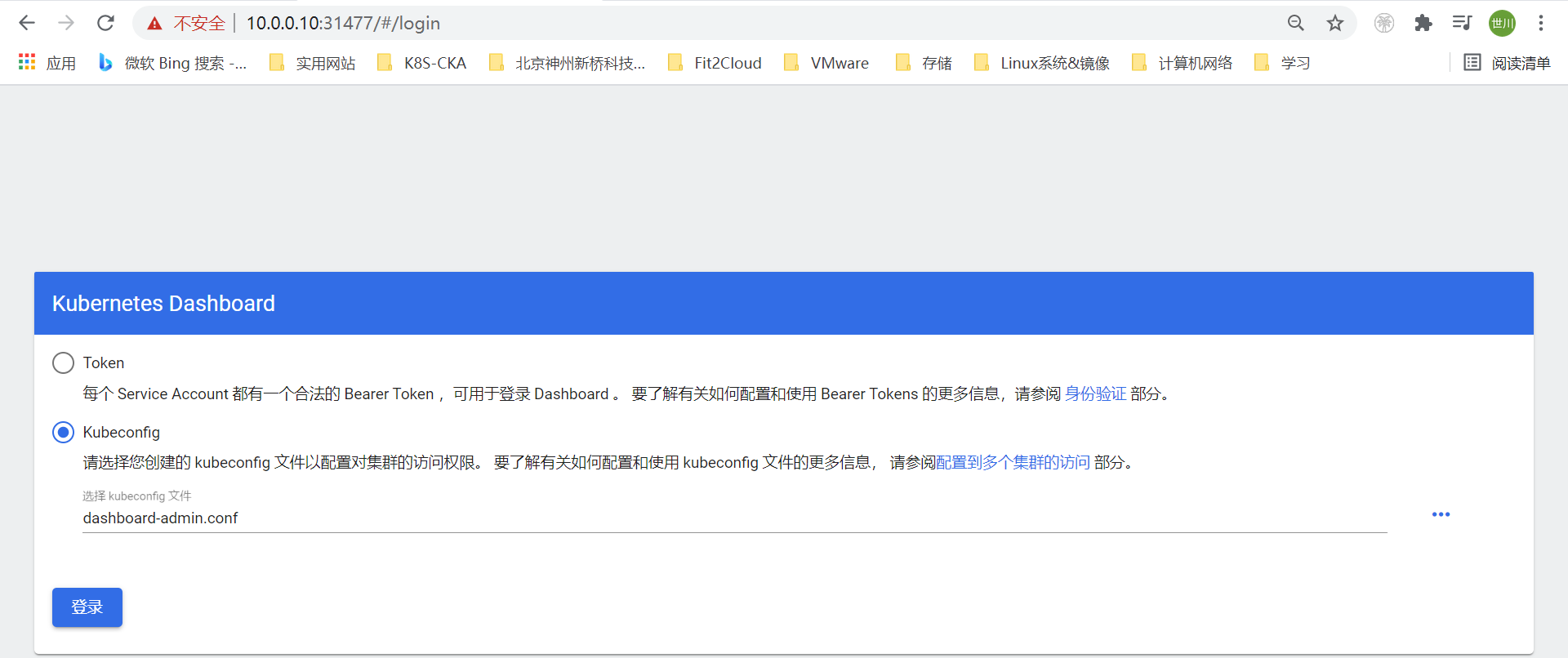The width and height of the screenshot is (1568, 658).
Task: Expand the 计算机网络 bookmark folder
Action: point(1182,63)
